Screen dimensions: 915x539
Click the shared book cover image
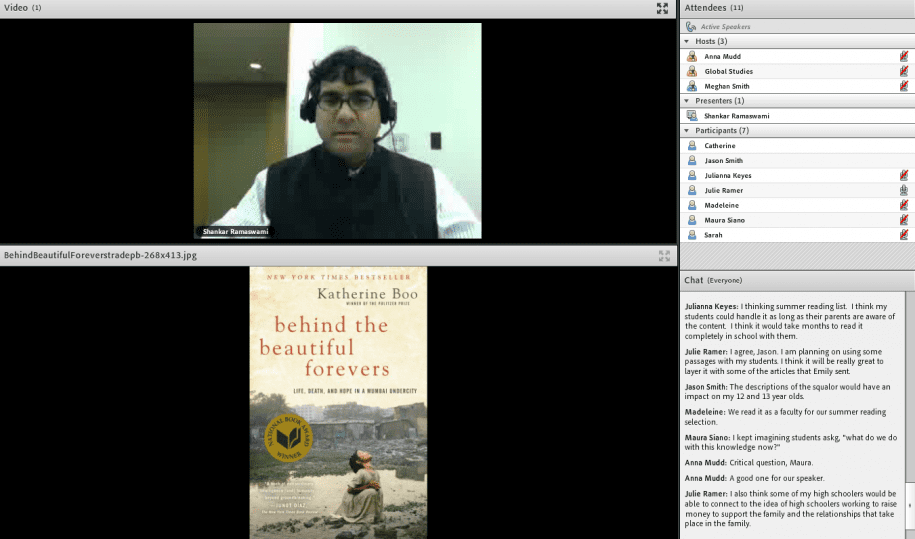338,402
